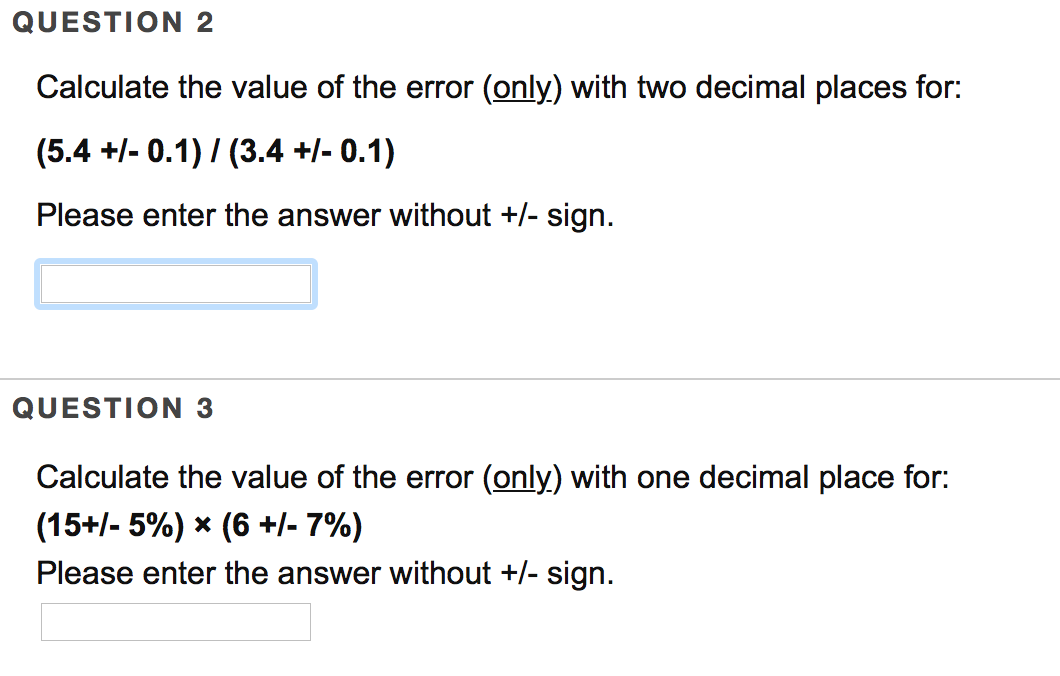Click the divider line between the two questions
Screen dimensions: 1060x676
(530, 378)
